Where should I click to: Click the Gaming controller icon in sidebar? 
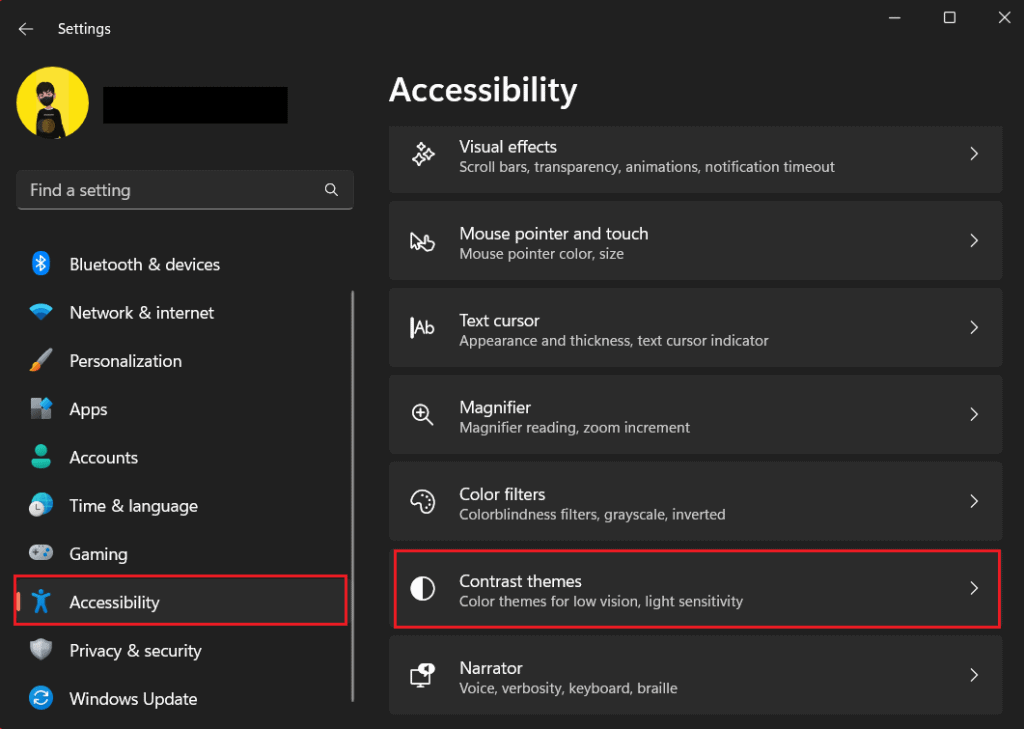click(41, 554)
